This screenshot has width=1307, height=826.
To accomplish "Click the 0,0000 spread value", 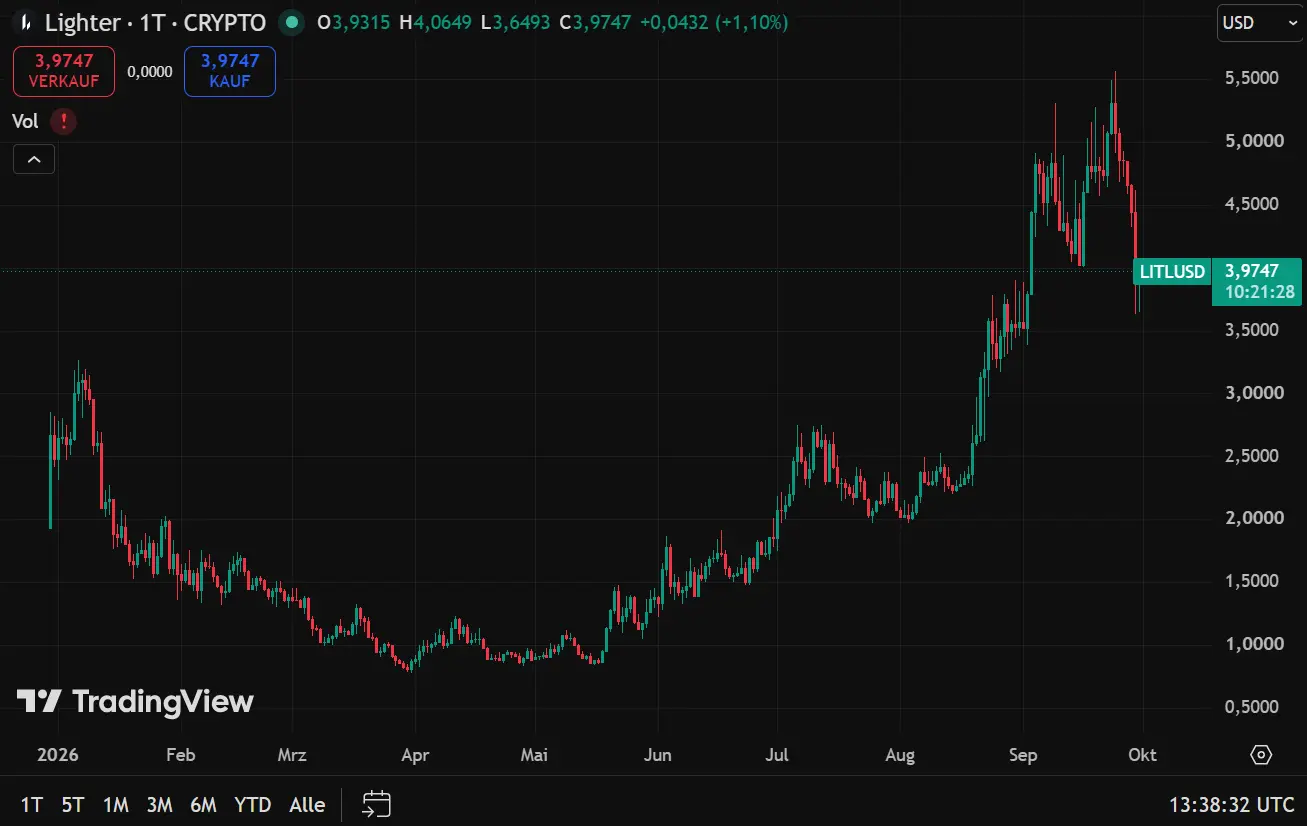I will (150, 72).
